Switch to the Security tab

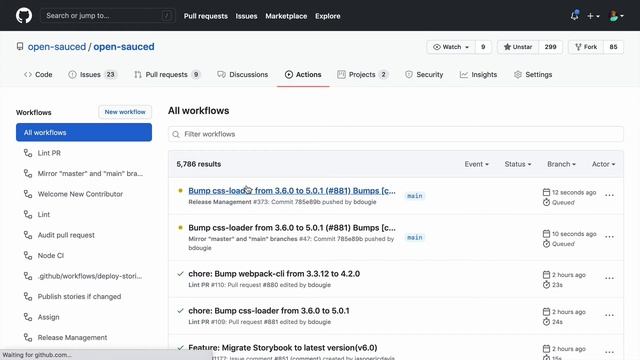pos(424,75)
